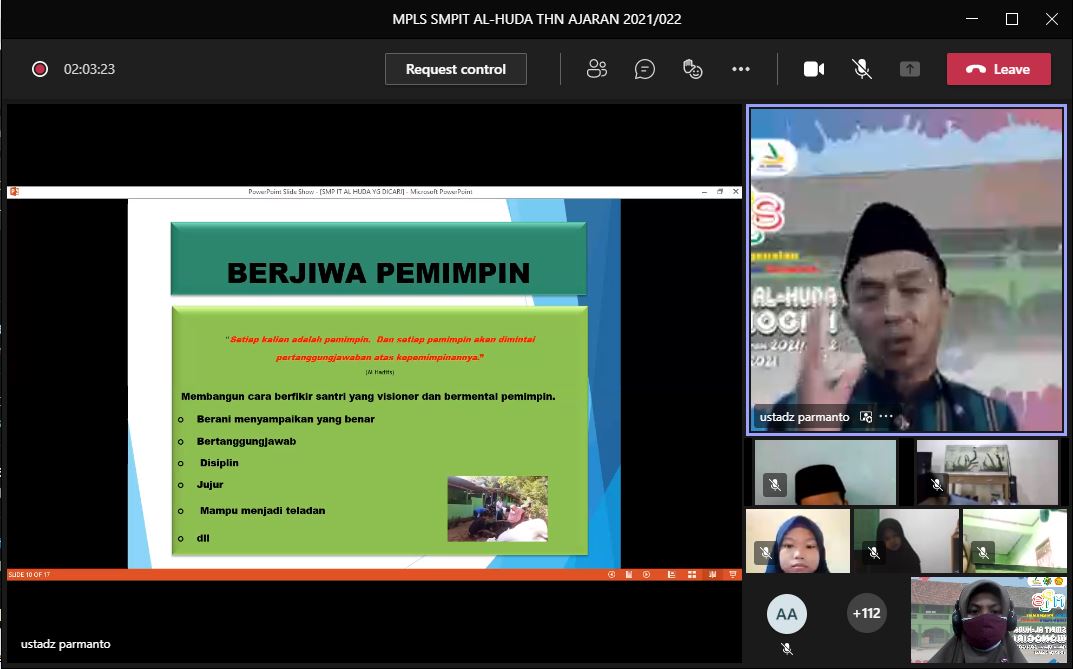Click slide sorter grid view icon
1073x669 pixels.
point(690,574)
